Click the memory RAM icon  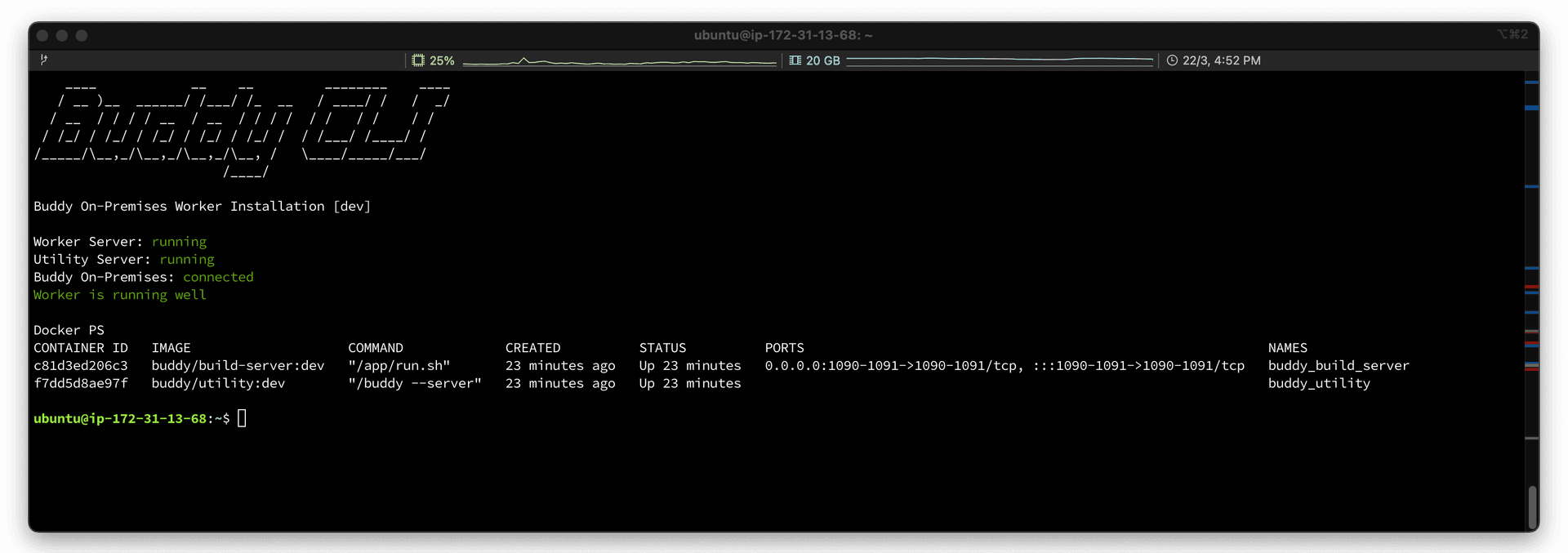pyautogui.click(x=795, y=60)
